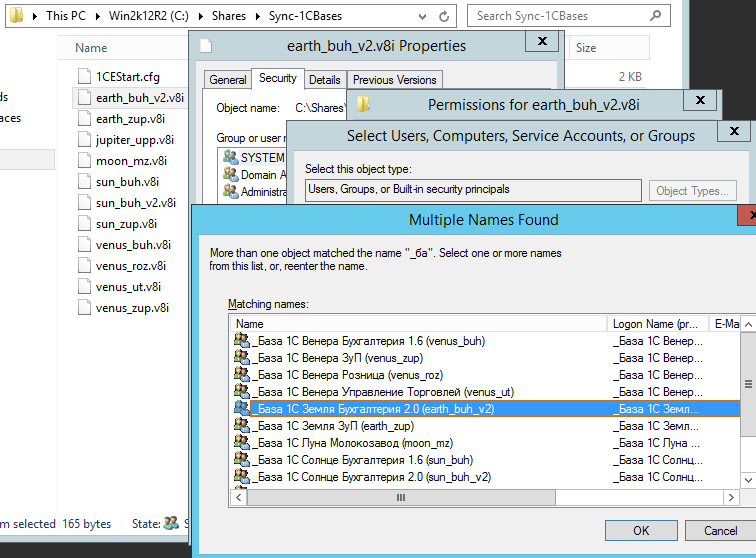Select row _База 1С Венера Розница (venus_roz)
Screen dimensions: 756x558
486,375
